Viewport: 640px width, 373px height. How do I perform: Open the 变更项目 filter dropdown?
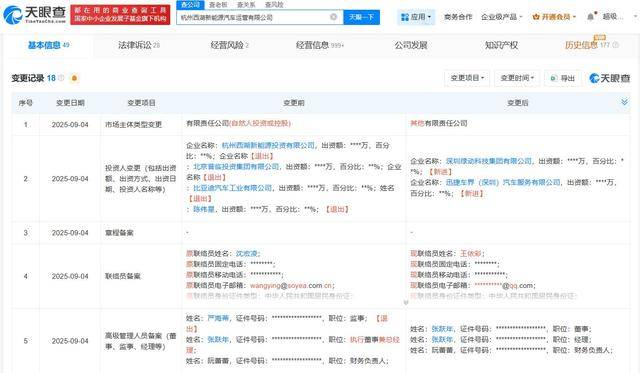click(467, 78)
